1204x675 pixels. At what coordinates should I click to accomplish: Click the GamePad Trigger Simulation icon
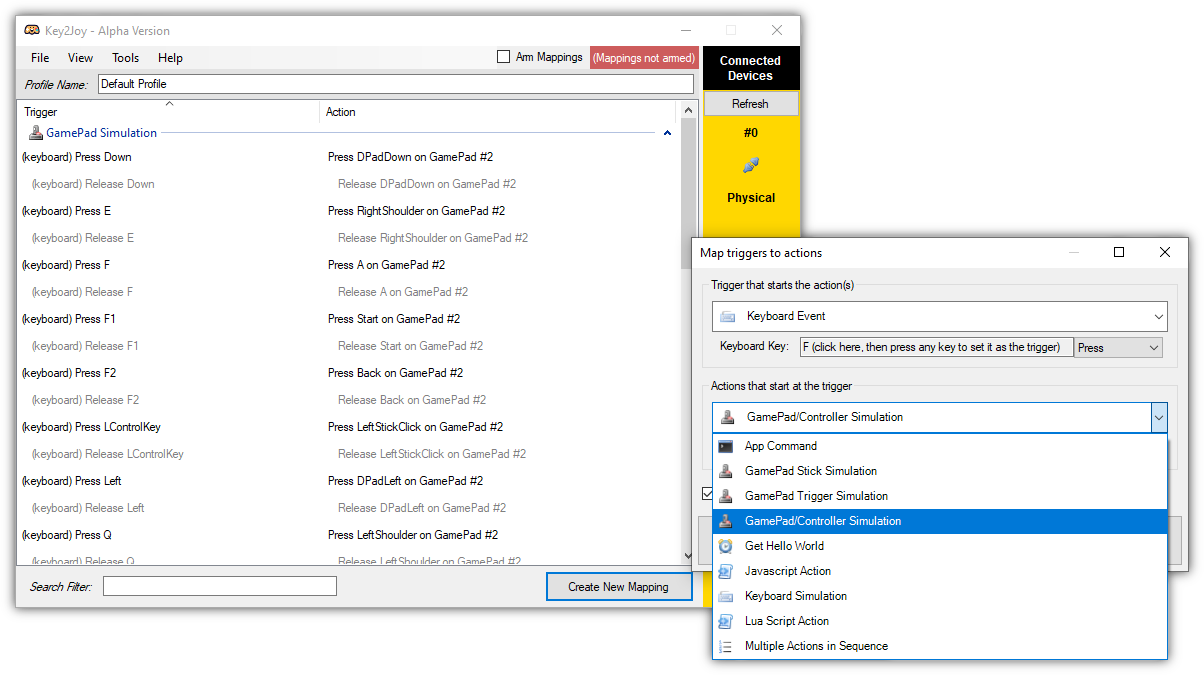726,496
